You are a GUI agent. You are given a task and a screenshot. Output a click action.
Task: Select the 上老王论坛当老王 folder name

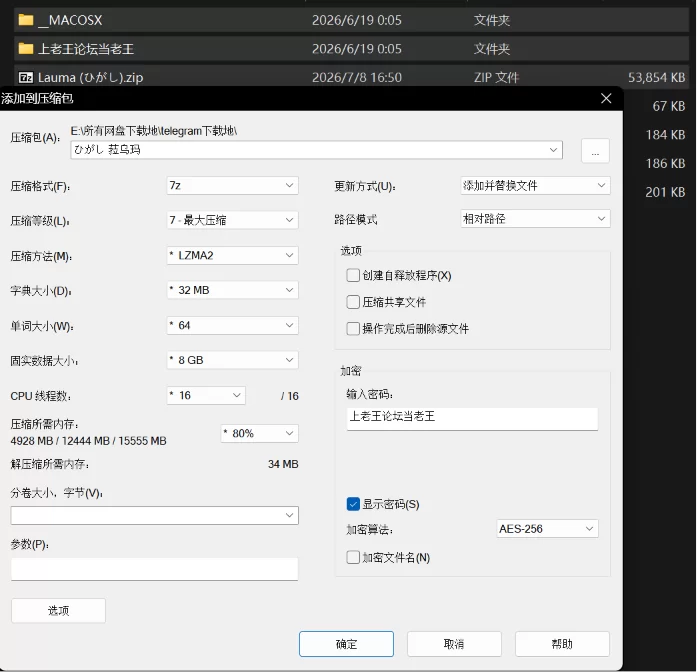(86, 48)
